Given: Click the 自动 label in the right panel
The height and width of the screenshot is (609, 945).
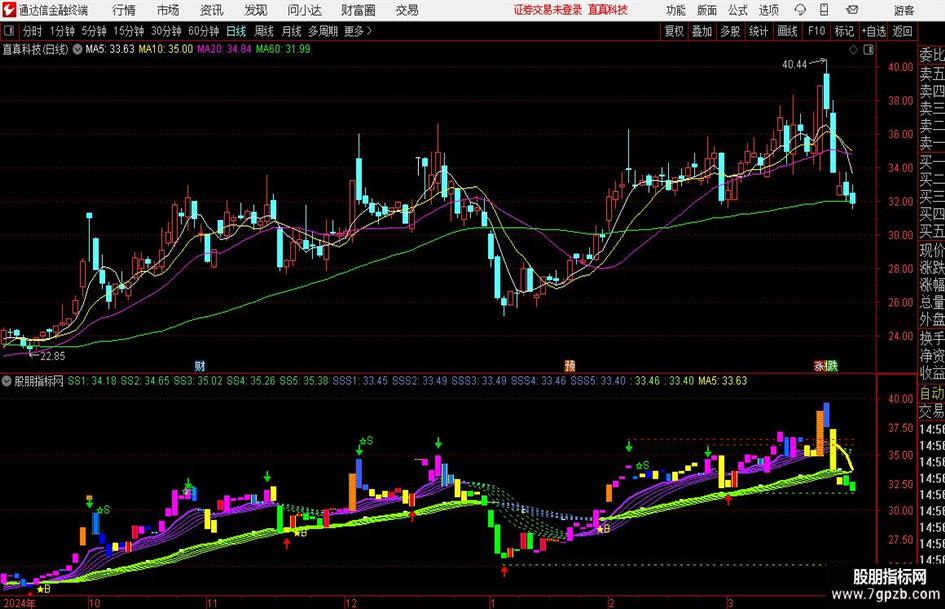Looking at the screenshot, I should 932,393.
